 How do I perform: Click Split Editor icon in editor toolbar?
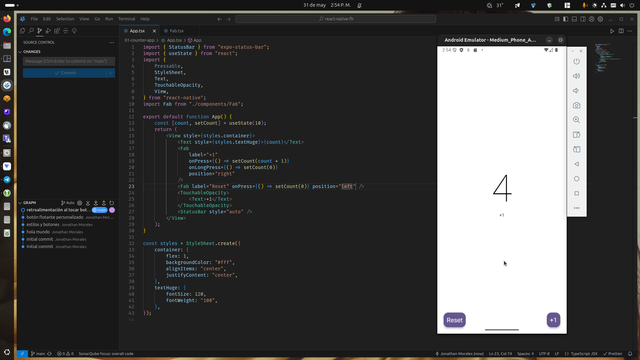click(x=621, y=31)
